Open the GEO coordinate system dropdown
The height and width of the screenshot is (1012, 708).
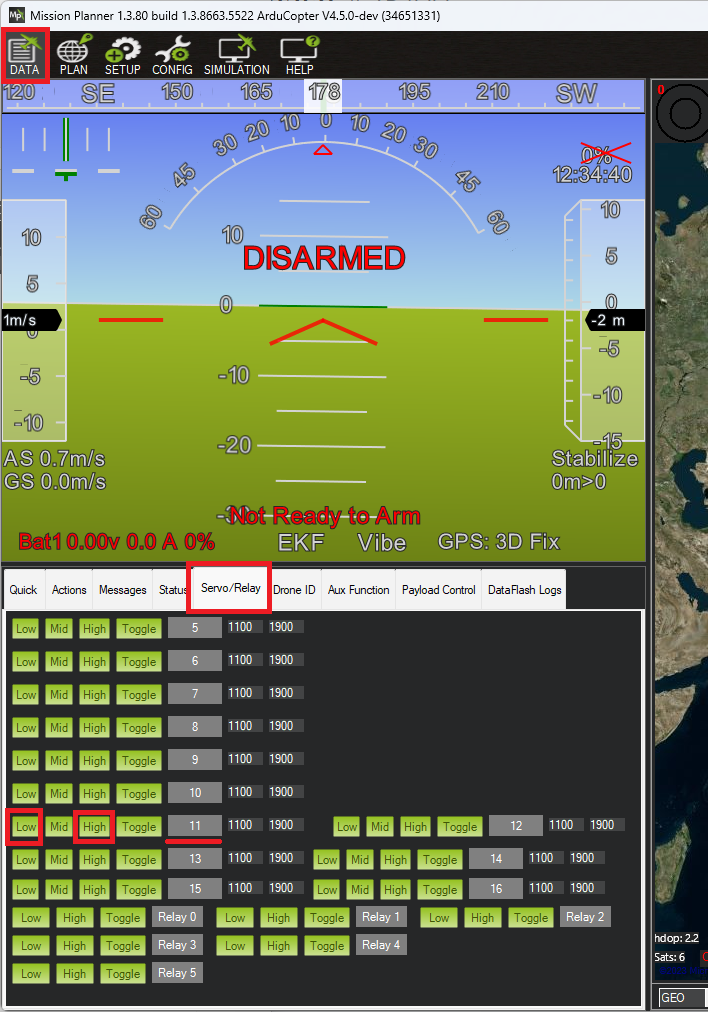pos(682,998)
